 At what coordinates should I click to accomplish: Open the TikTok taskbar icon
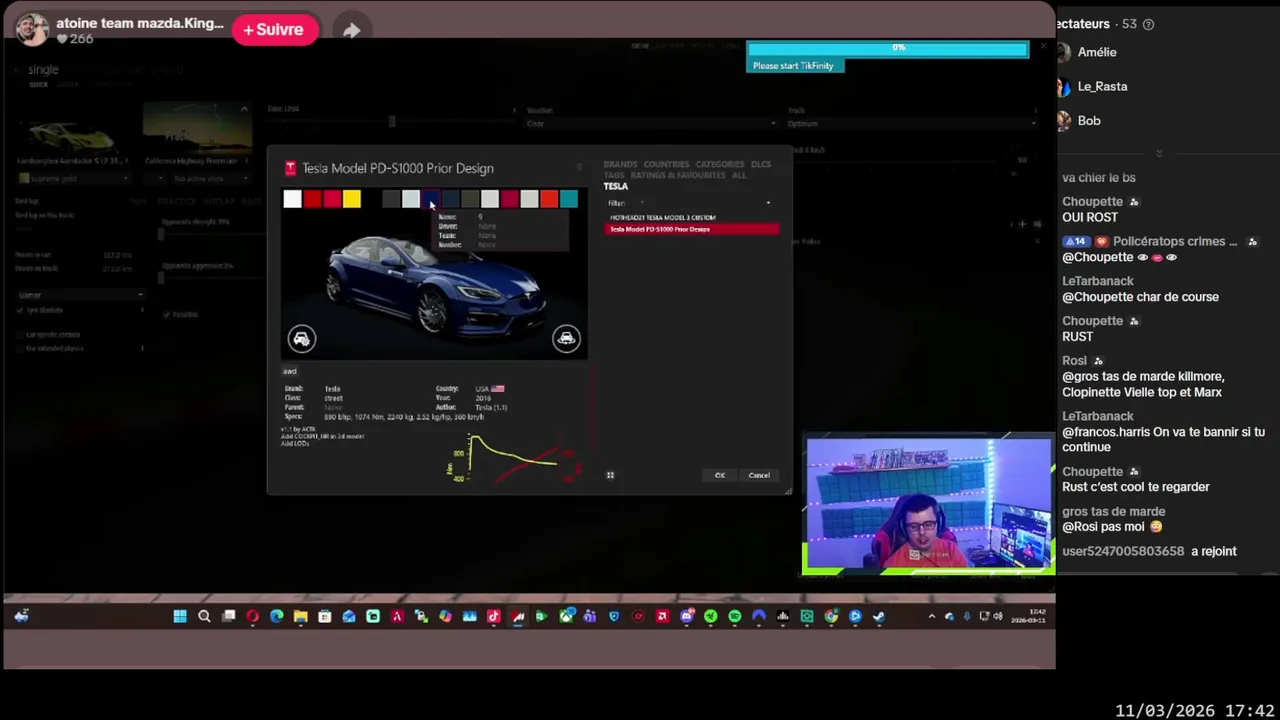click(x=493, y=616)
